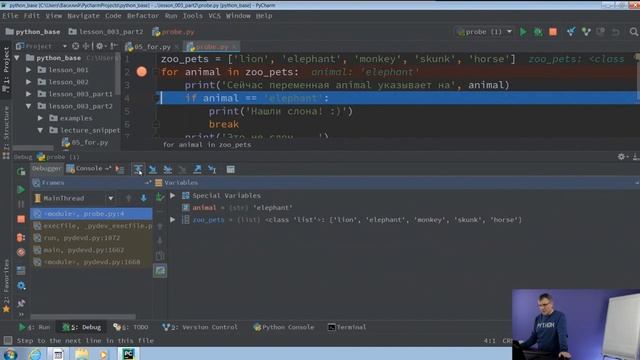Click scroll from source target icon in Project panel
Screen dimensions: 640x360
click(76, 46)
